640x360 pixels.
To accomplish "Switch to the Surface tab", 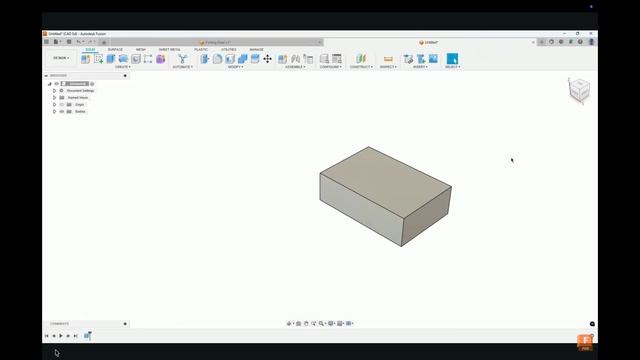I will tap(115, 49).
